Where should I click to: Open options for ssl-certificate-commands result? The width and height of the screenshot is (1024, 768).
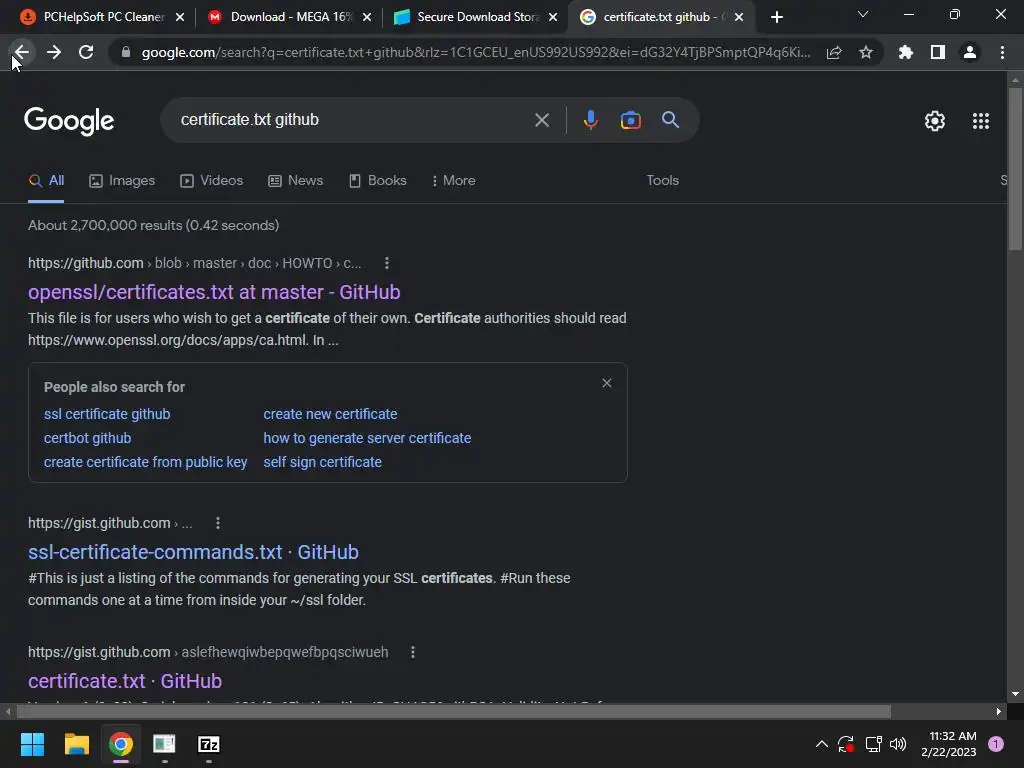[x=217, y=523]
